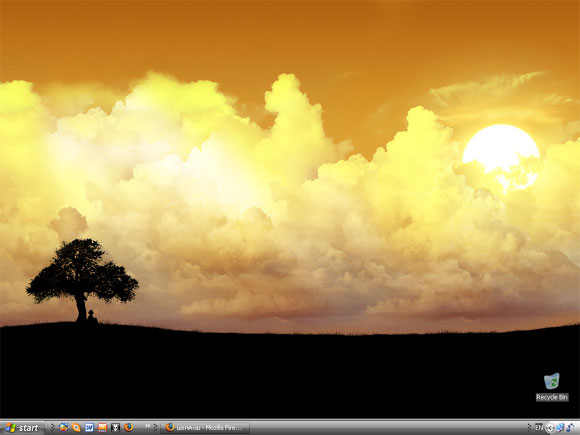Launch the colorful globe quick launch icon
The image size is (580, 435).
click(64, 427)
